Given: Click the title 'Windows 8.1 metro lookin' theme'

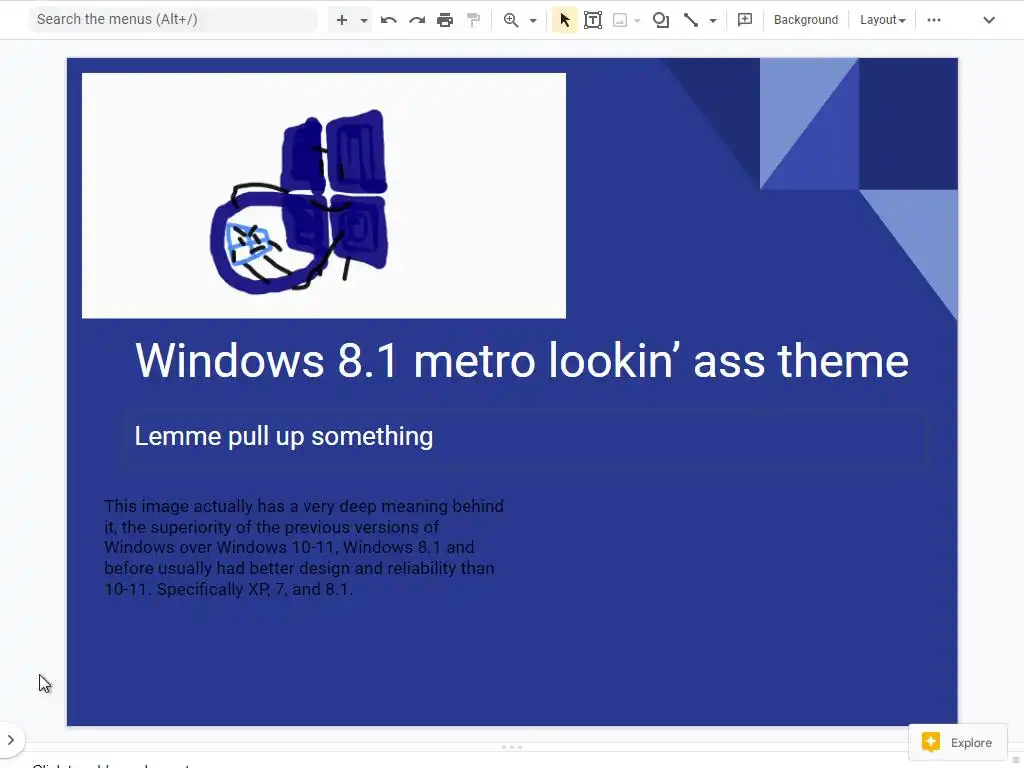Looking at the screenshot, I should tap(522, 360).
